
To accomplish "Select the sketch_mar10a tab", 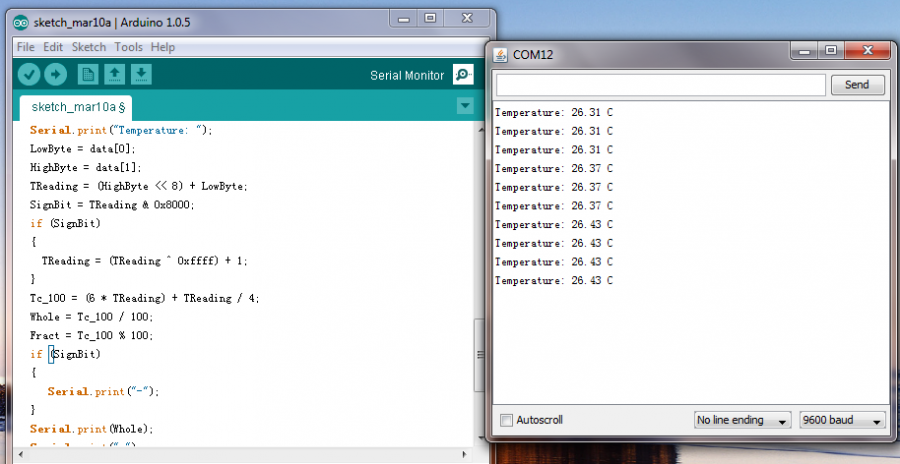I will click(76, 107).
